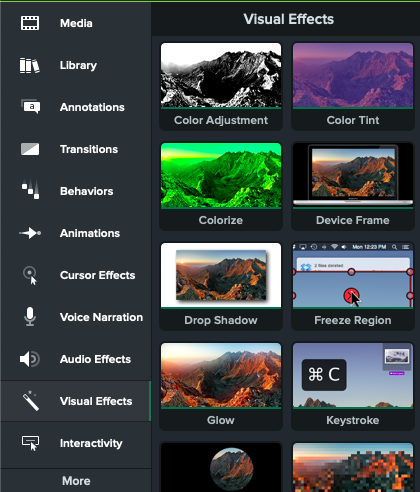
Task: Choose the Colorize effect thumbnail
Action: [221, 175]
